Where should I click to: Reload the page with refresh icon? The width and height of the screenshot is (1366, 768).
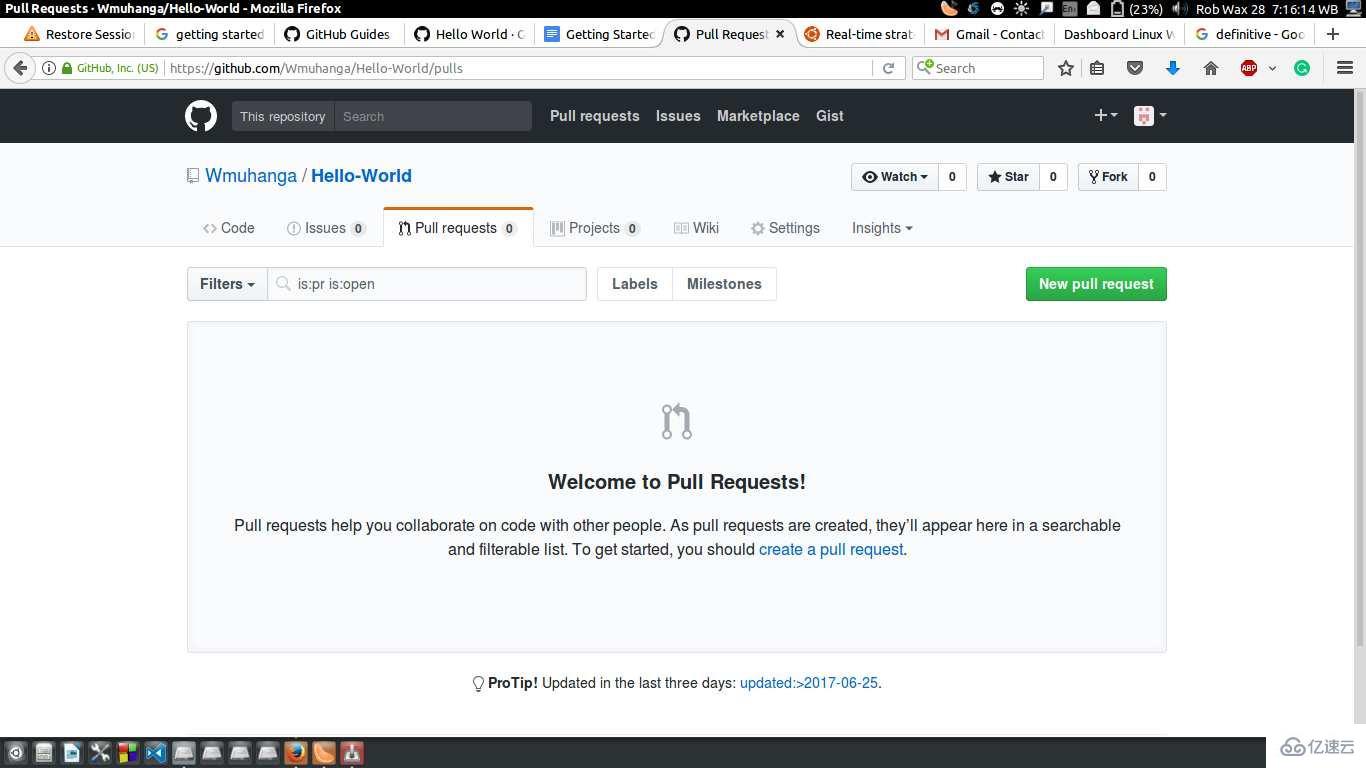888,68
